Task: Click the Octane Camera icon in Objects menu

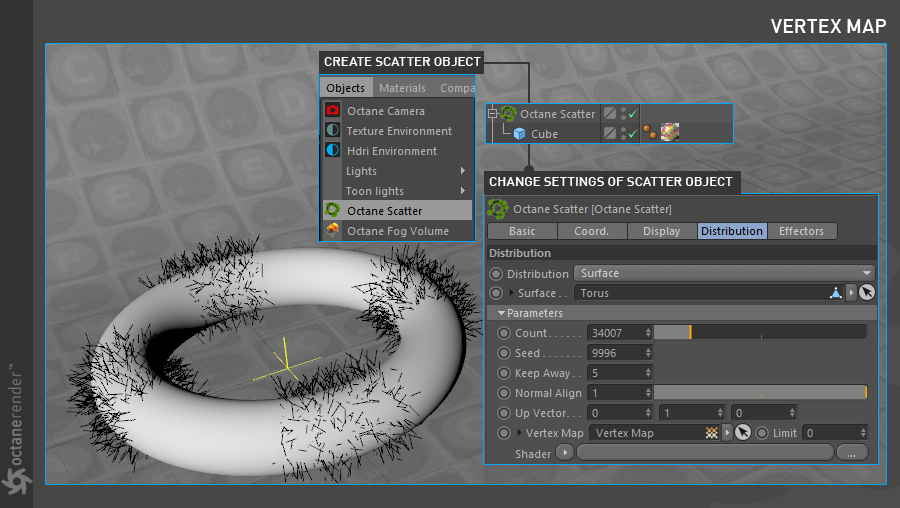Action: pos(333,111)
